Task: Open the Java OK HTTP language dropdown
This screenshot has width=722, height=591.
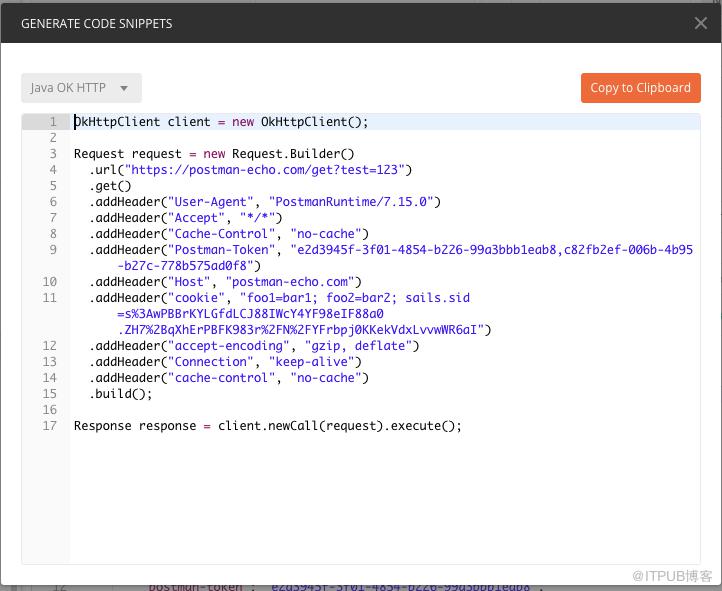Action: 81,87
